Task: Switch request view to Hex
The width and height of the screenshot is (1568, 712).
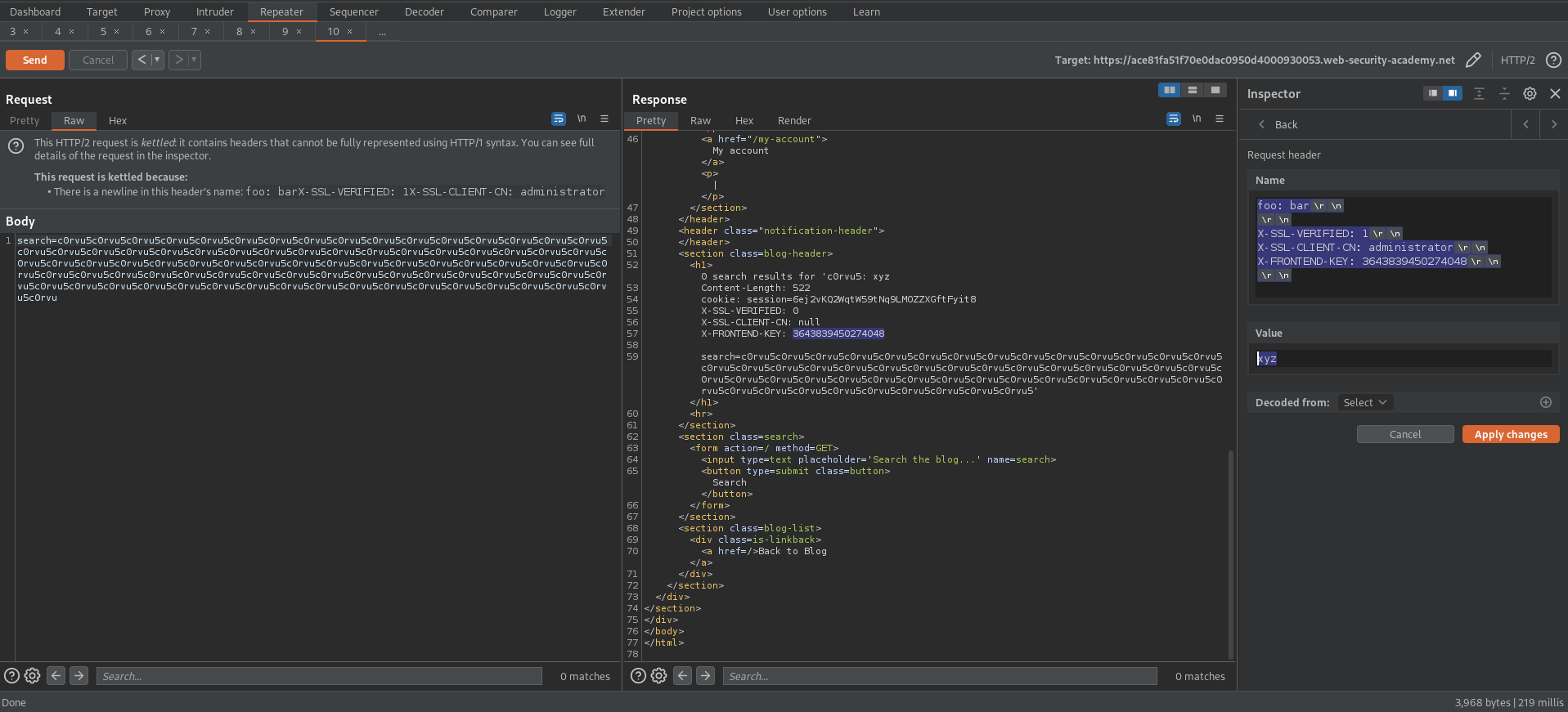Action: [118, 120]
